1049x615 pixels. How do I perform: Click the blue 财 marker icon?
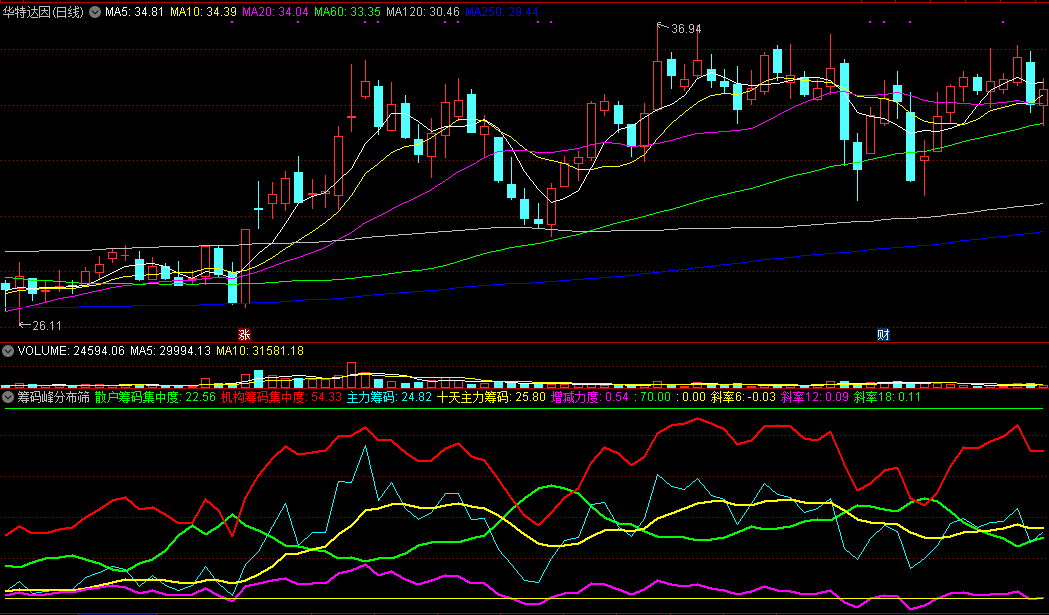[883, 335]
